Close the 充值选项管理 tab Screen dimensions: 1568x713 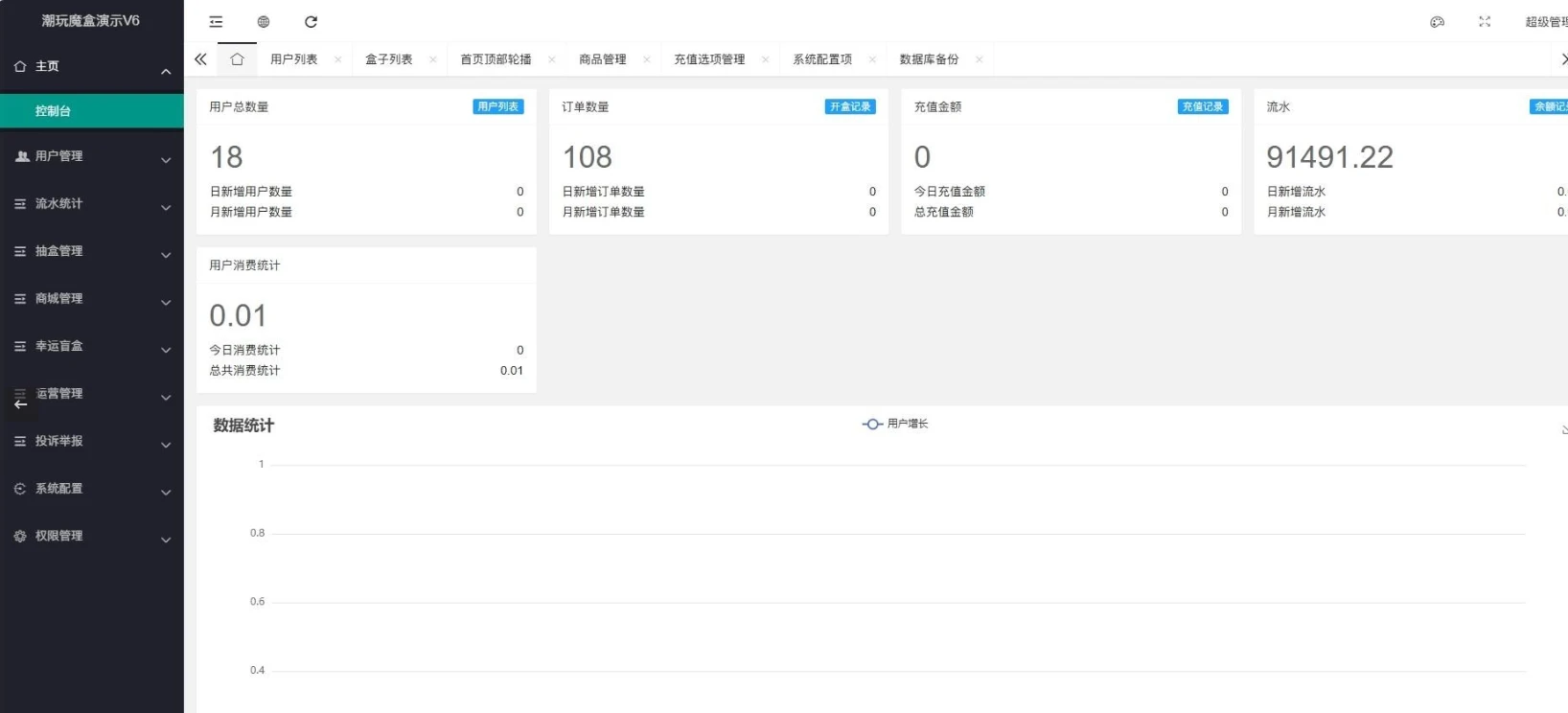click(765, 59)
